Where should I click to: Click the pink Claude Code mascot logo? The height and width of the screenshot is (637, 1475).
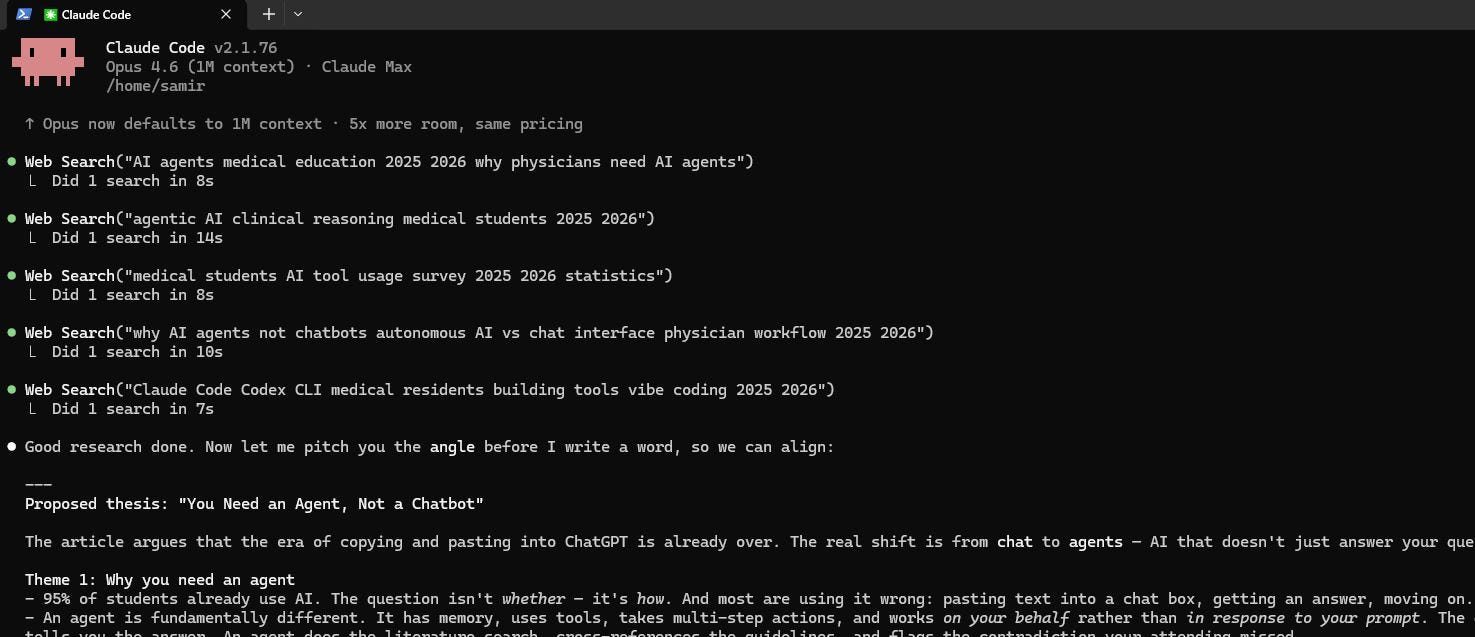coord(48,63)
